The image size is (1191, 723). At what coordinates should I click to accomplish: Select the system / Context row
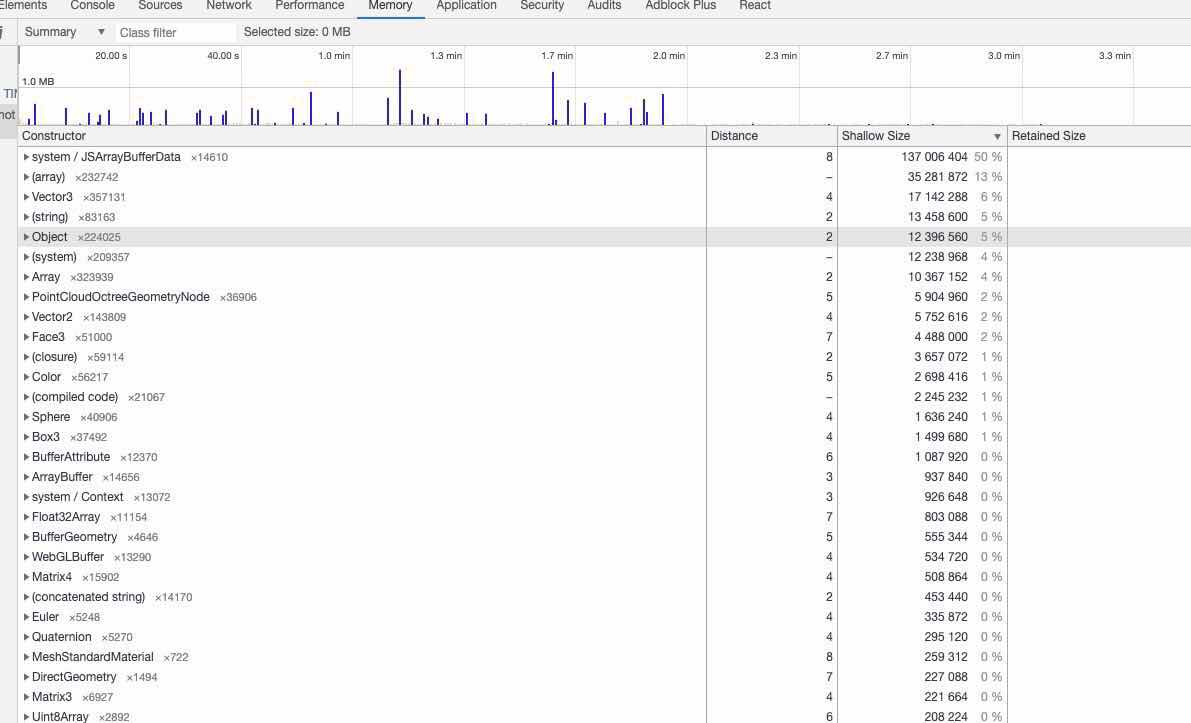click(x=605, y=497)
